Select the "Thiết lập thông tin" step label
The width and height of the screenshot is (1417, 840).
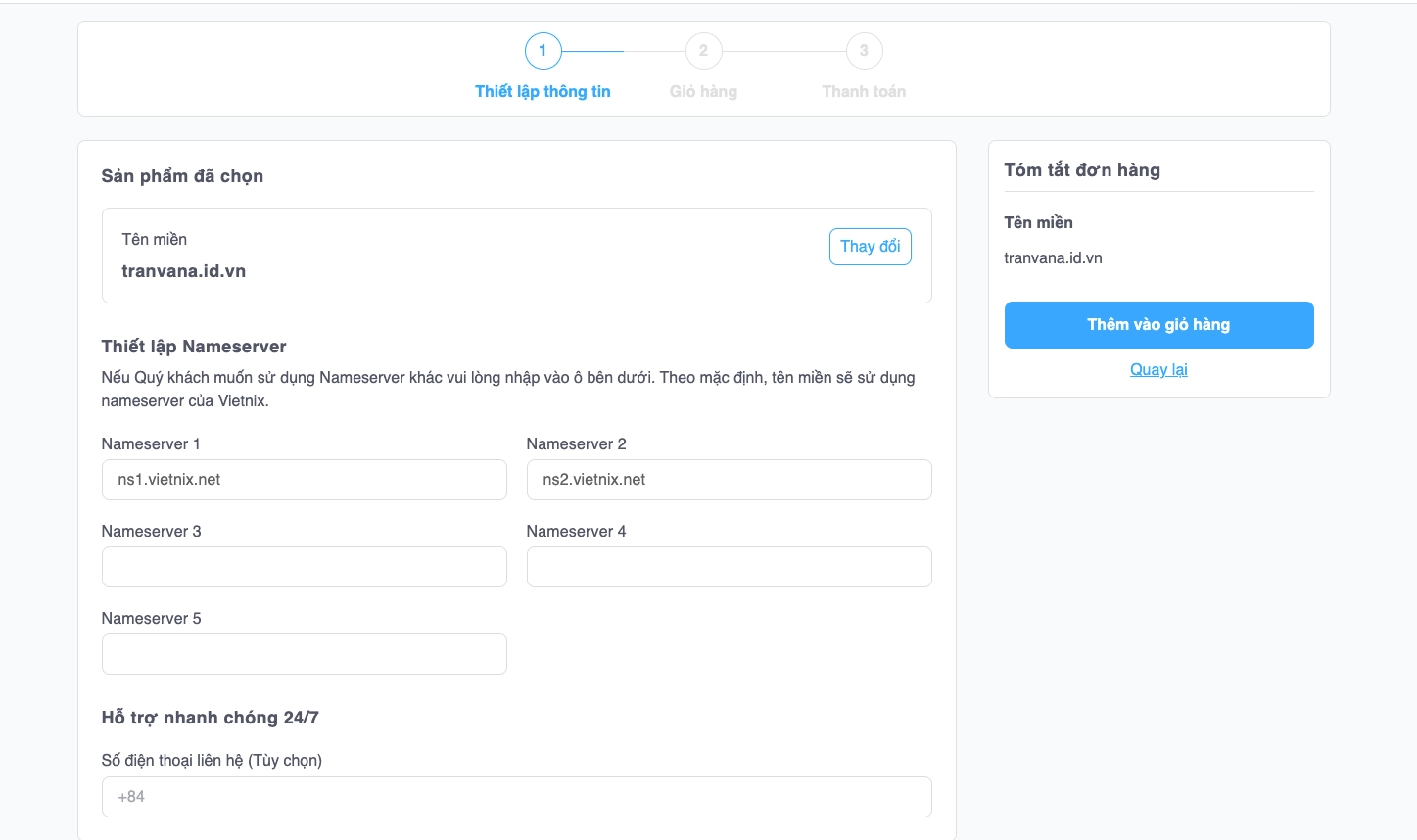coord(543,91)
